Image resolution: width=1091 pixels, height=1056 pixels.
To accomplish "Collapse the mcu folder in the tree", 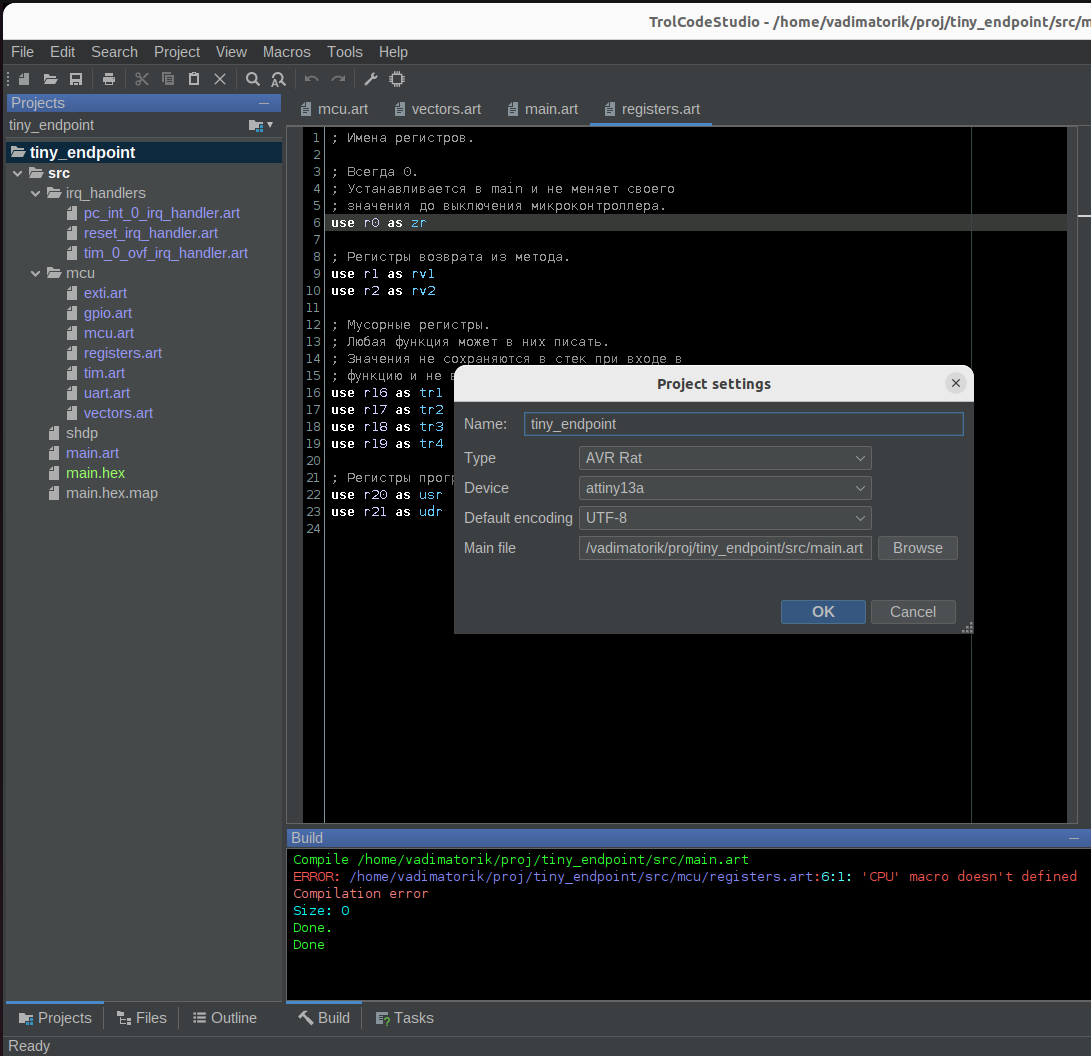I will point(36,273).
